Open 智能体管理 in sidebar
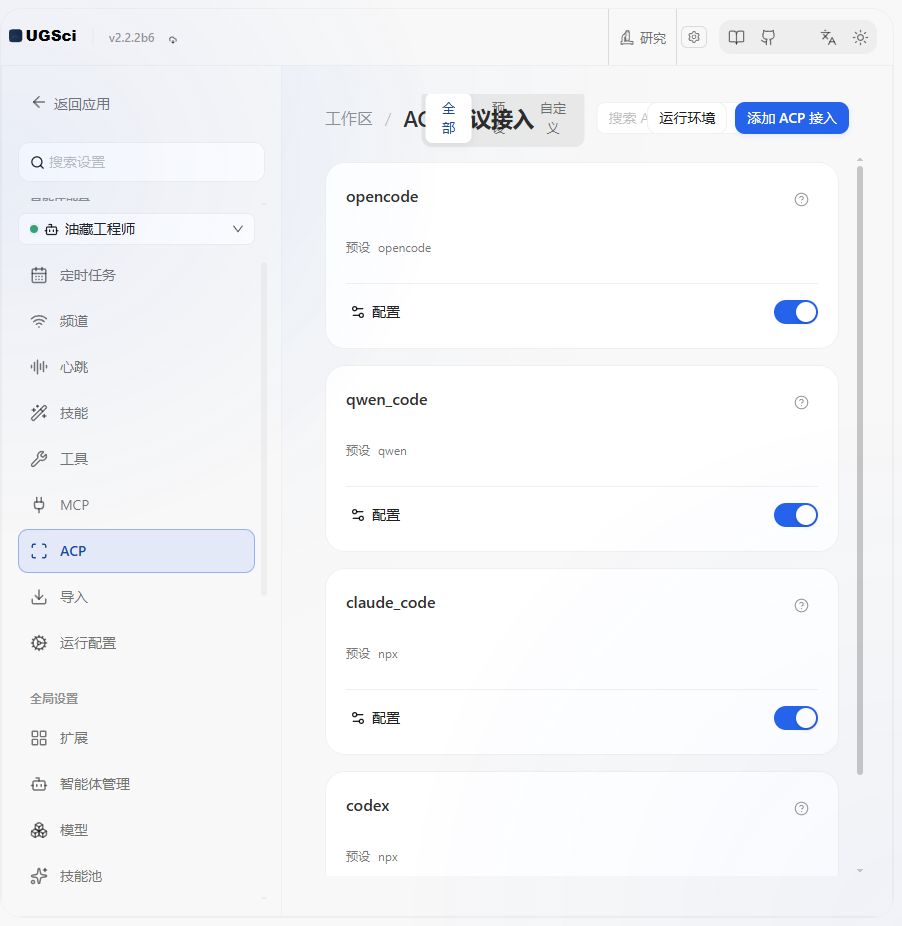 point(136,784)
